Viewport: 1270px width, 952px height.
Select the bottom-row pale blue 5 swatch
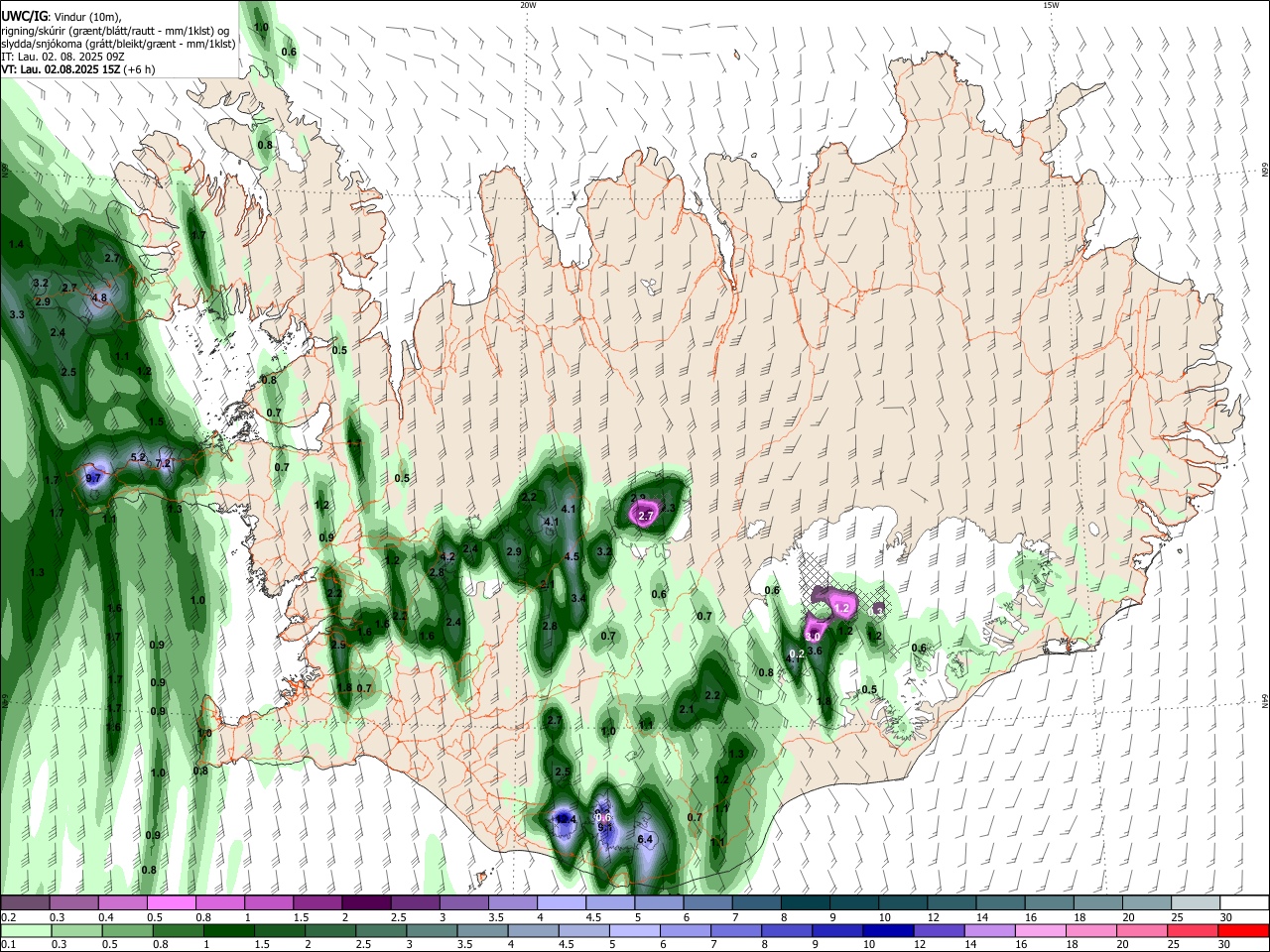click(634, 930)
